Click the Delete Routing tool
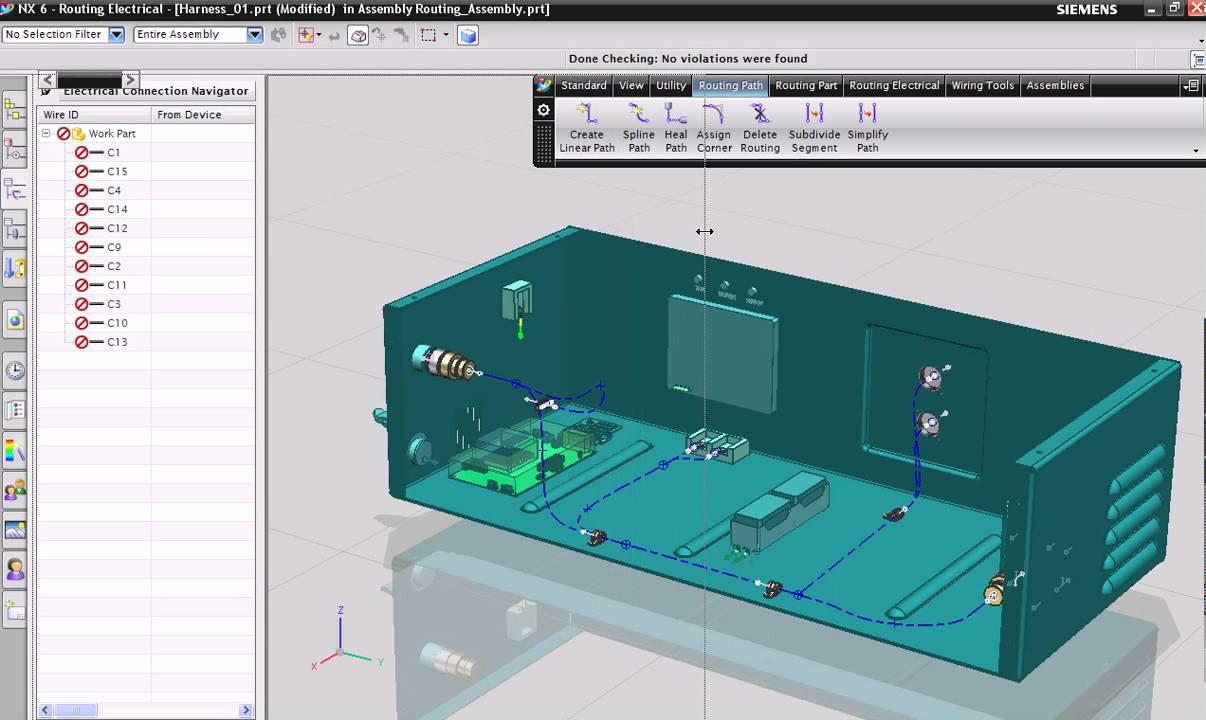This screenshot has width=1206, height=720. pyautogui.click(x=760, y=128)
